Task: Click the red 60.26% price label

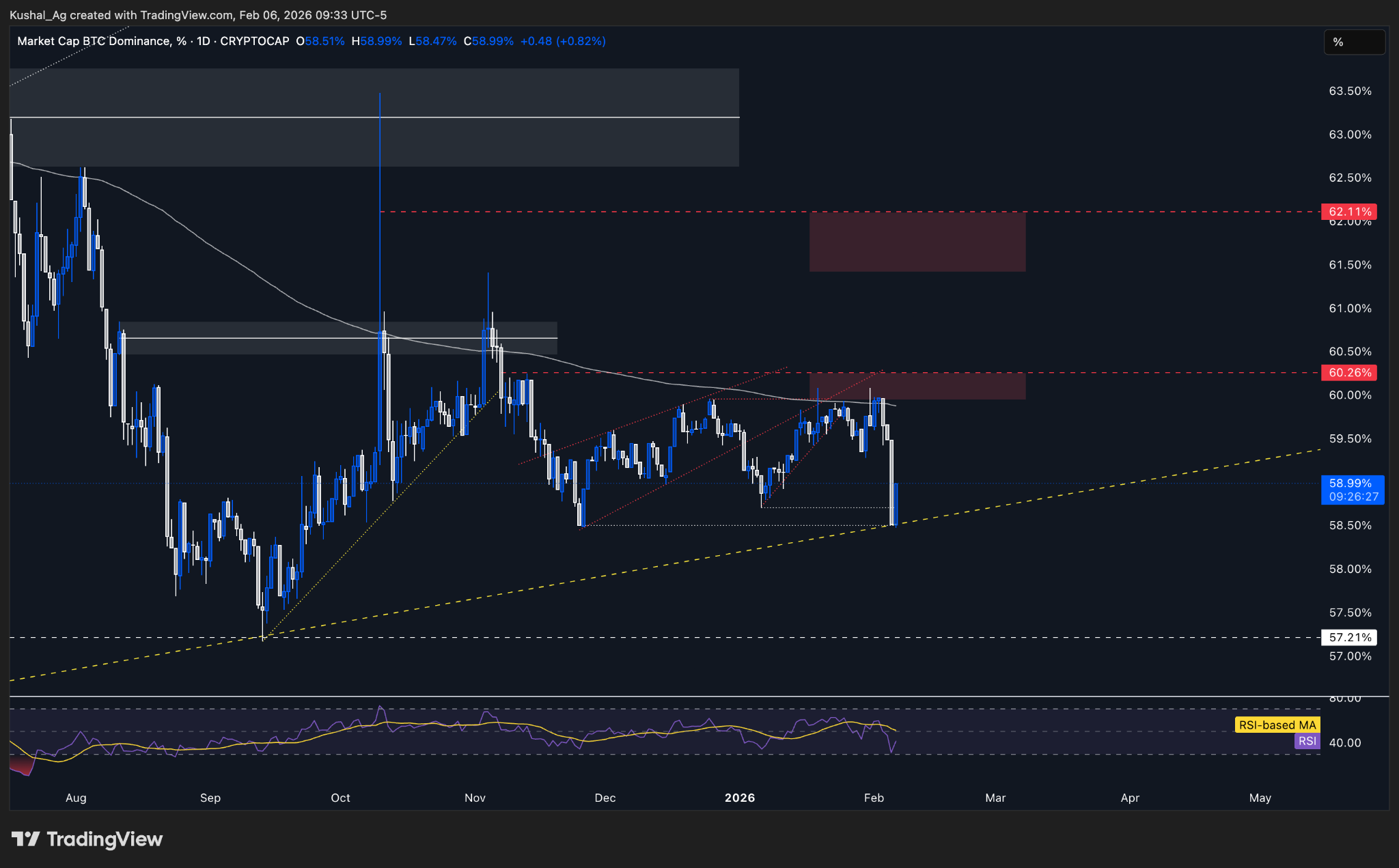Action: [x=1349, y=373]
